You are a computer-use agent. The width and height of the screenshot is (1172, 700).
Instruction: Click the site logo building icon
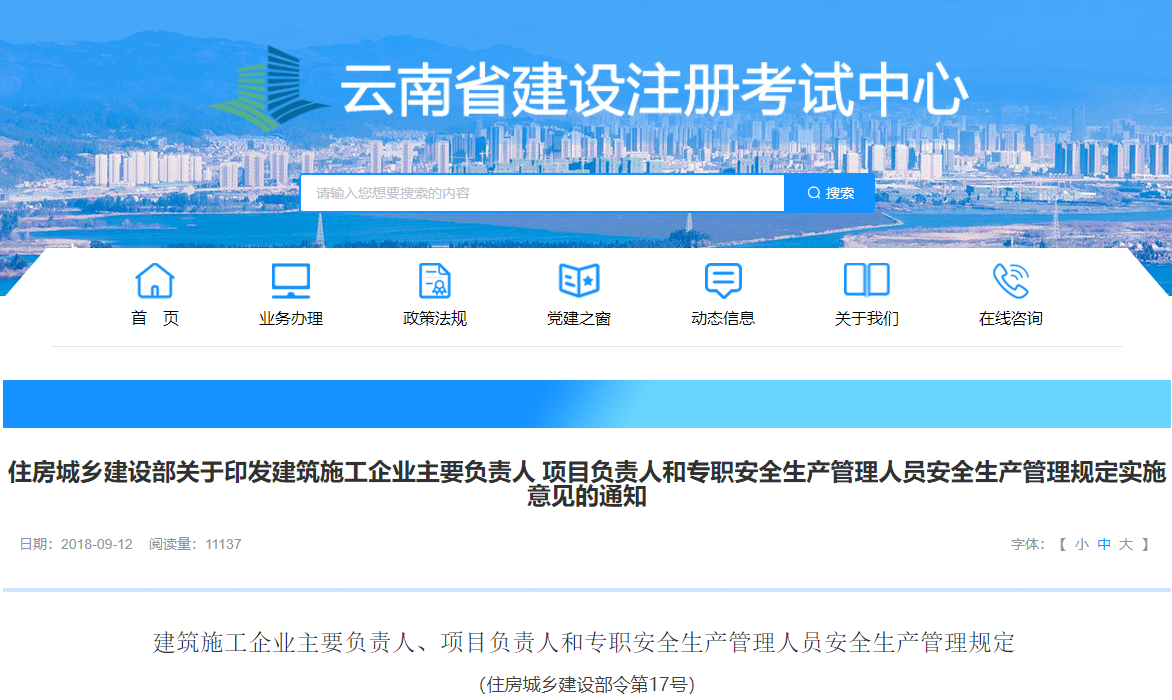268,89
